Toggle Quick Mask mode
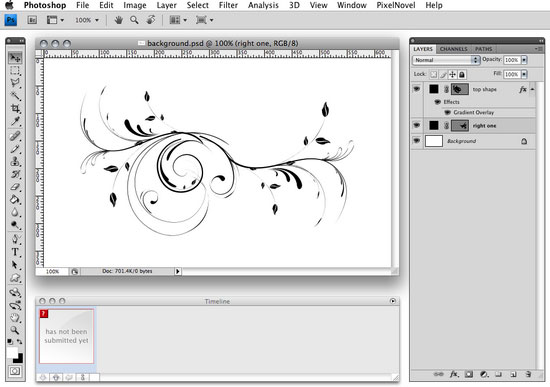Image resolution: width=550 pixels, height=387 pixels. point(15,371)
